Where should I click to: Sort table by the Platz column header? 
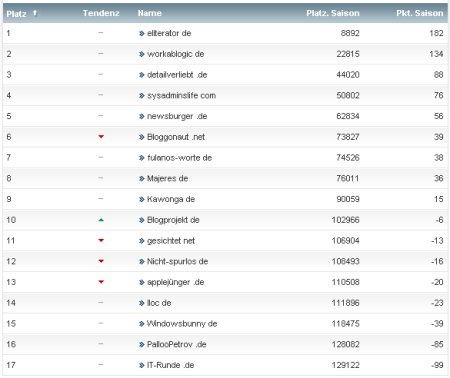(16, 14)
